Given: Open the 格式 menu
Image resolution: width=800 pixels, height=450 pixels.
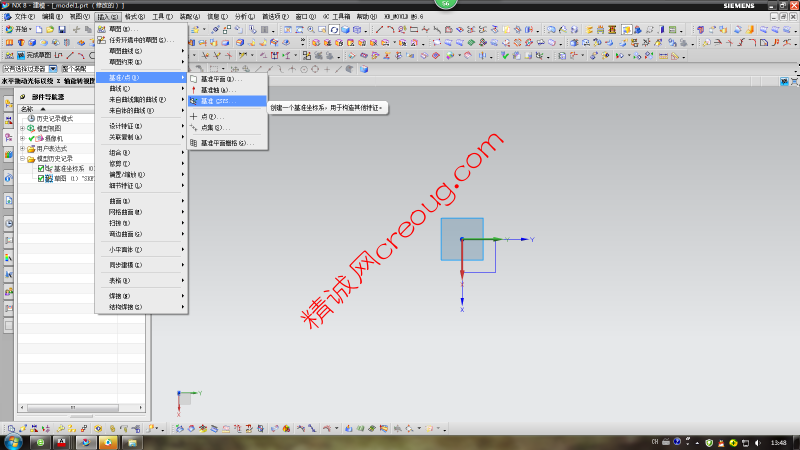Looking at the screenshot, I should point(135,17).
